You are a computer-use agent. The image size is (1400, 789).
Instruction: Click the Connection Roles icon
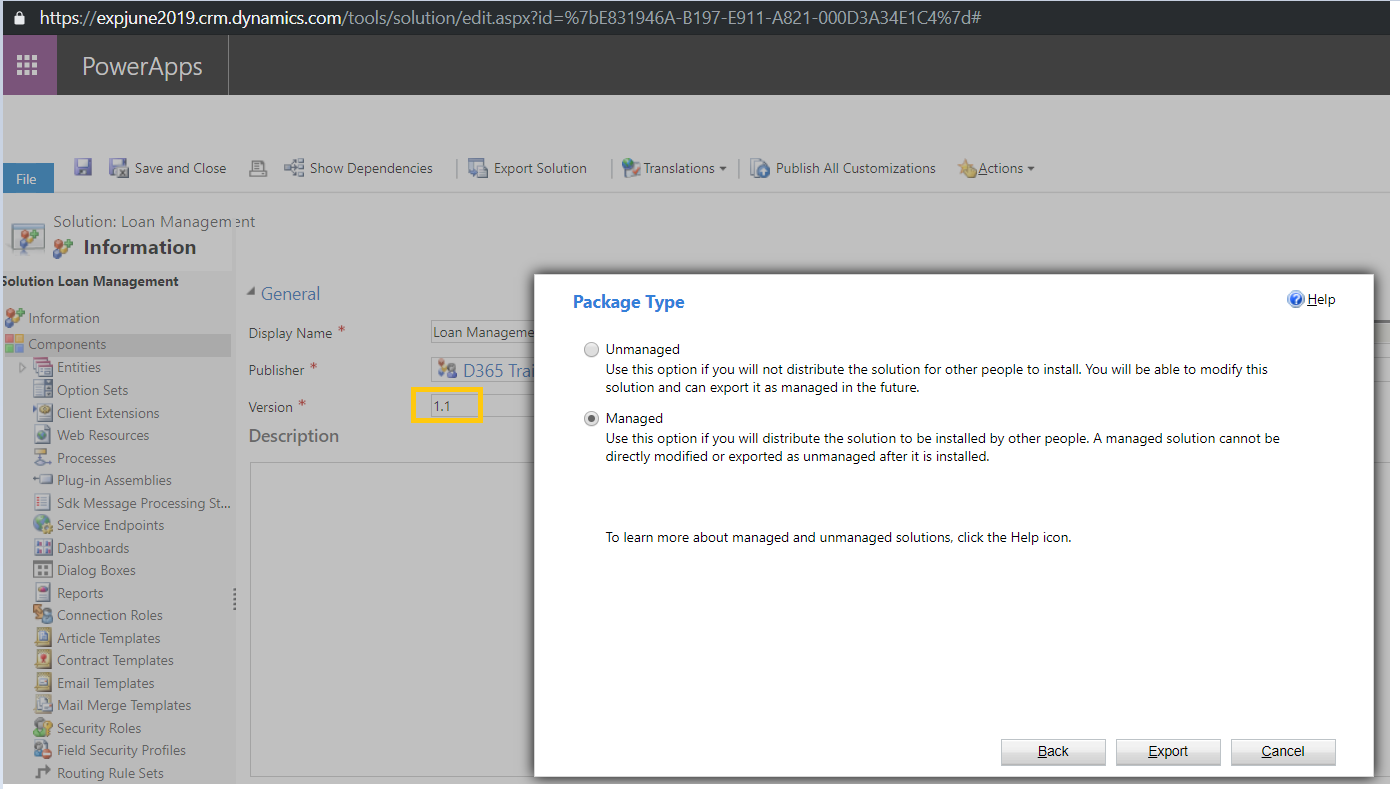pos(43,615)
